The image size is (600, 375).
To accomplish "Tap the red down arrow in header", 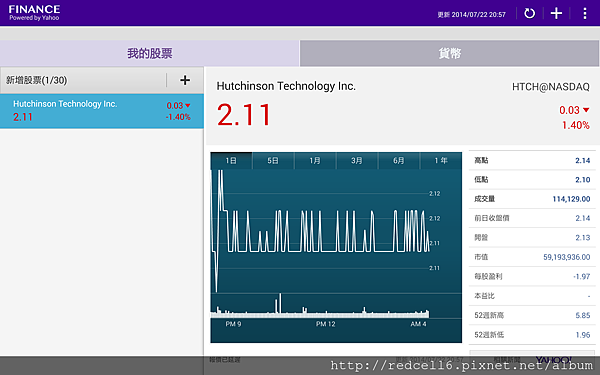I will click(586, 110).
